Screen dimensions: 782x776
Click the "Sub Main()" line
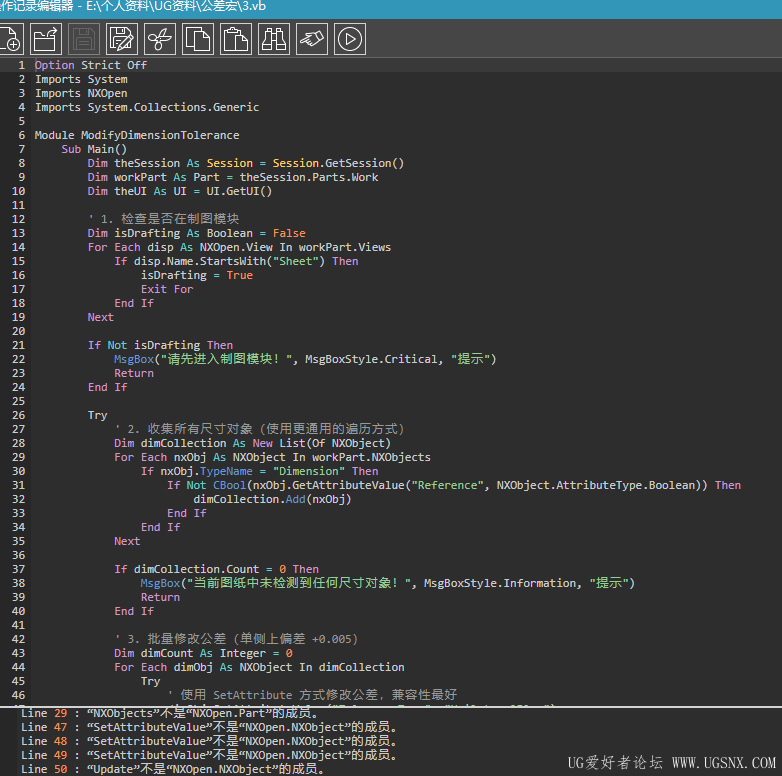point(94,149)
